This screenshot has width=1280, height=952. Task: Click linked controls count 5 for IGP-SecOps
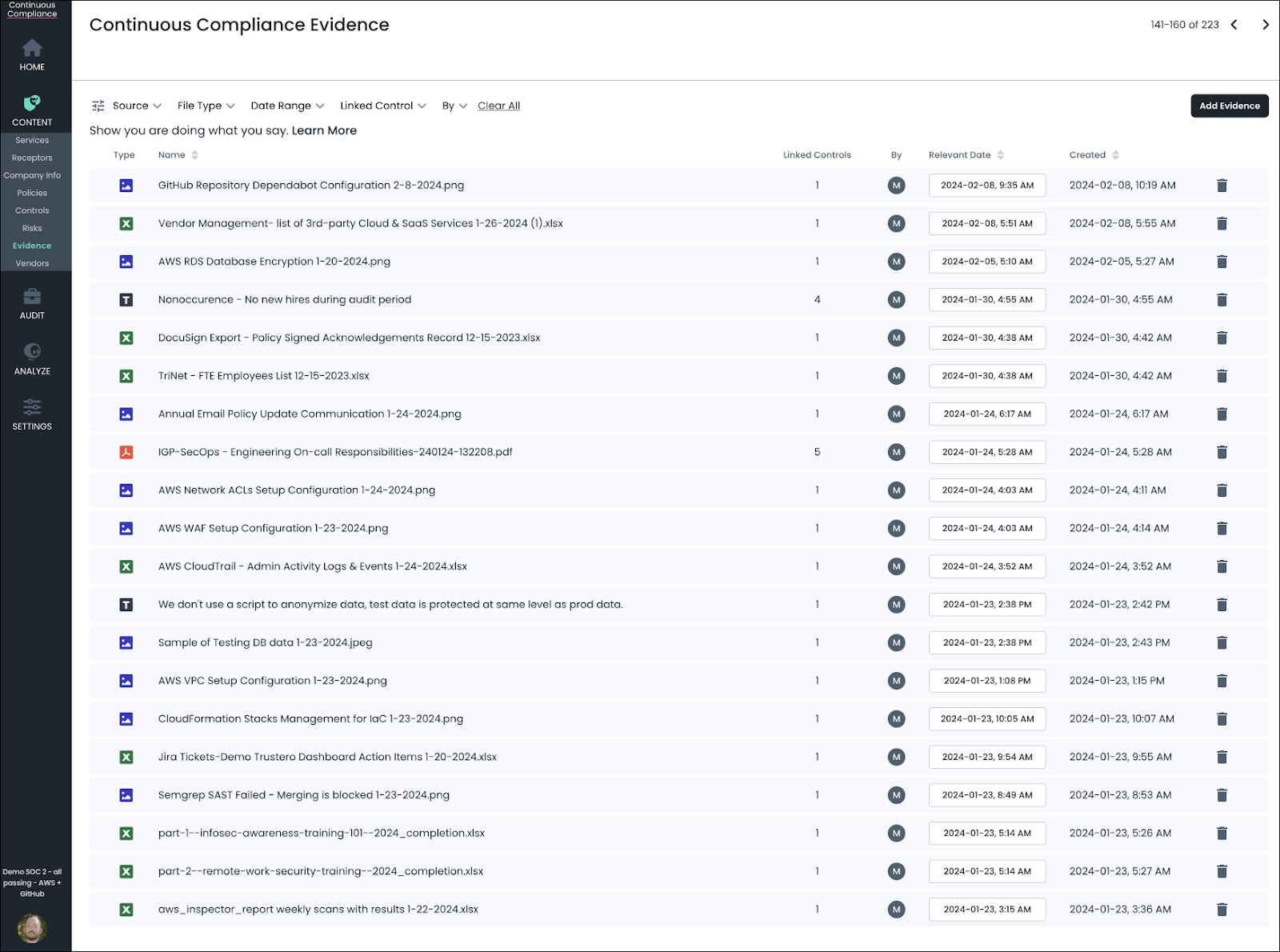817,452
